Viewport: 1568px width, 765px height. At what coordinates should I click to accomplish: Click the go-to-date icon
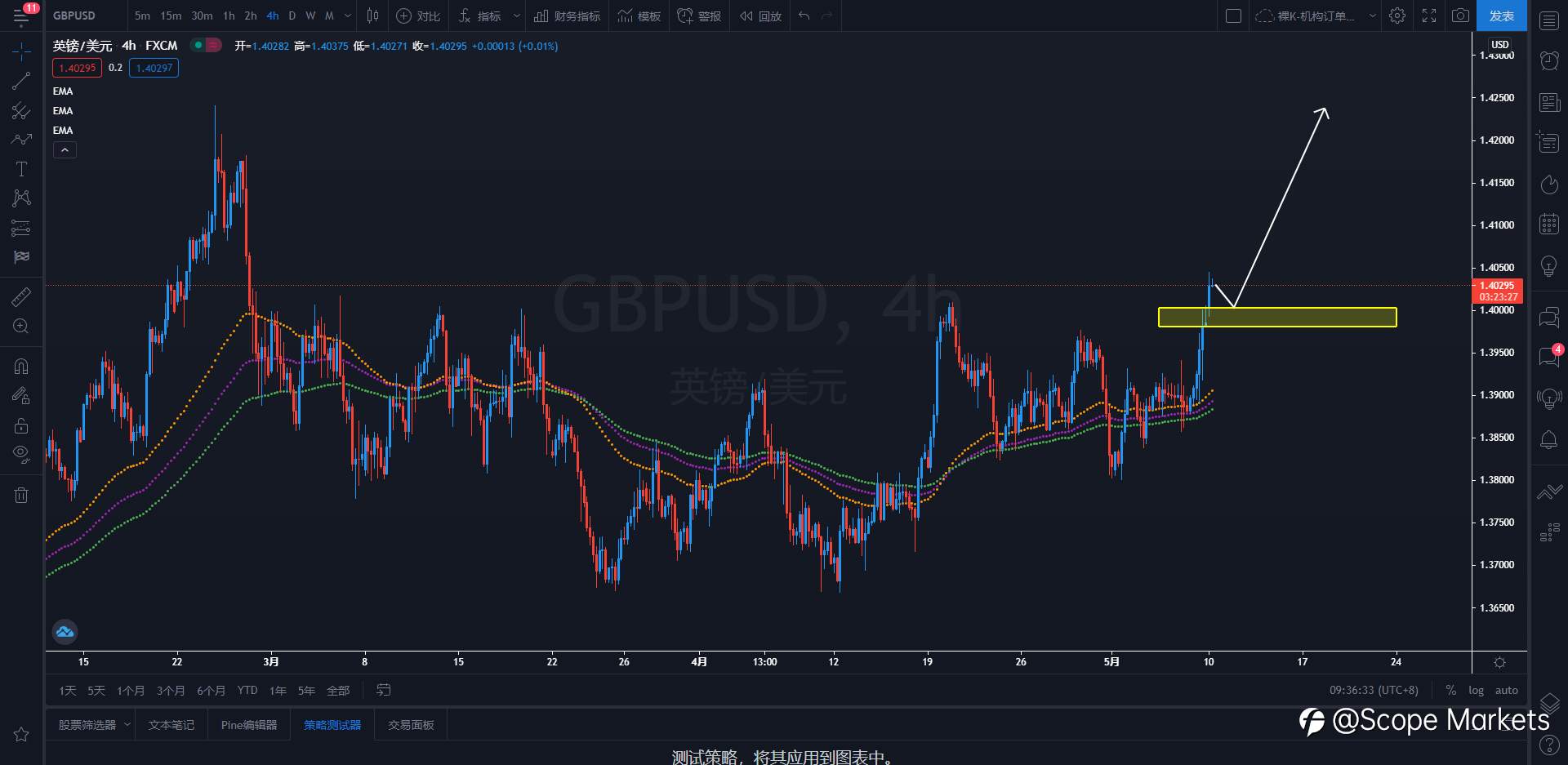point(383,691)
